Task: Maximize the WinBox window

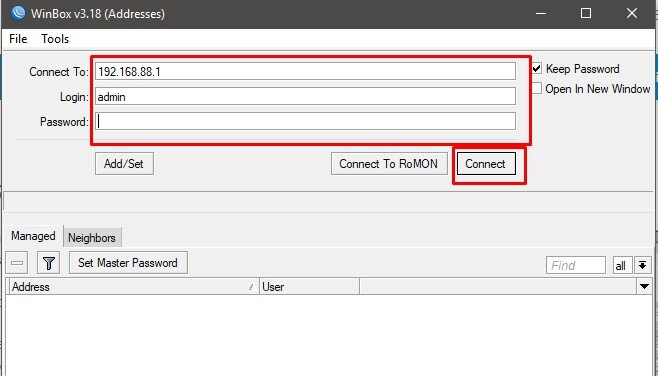Action: point(586,13)
